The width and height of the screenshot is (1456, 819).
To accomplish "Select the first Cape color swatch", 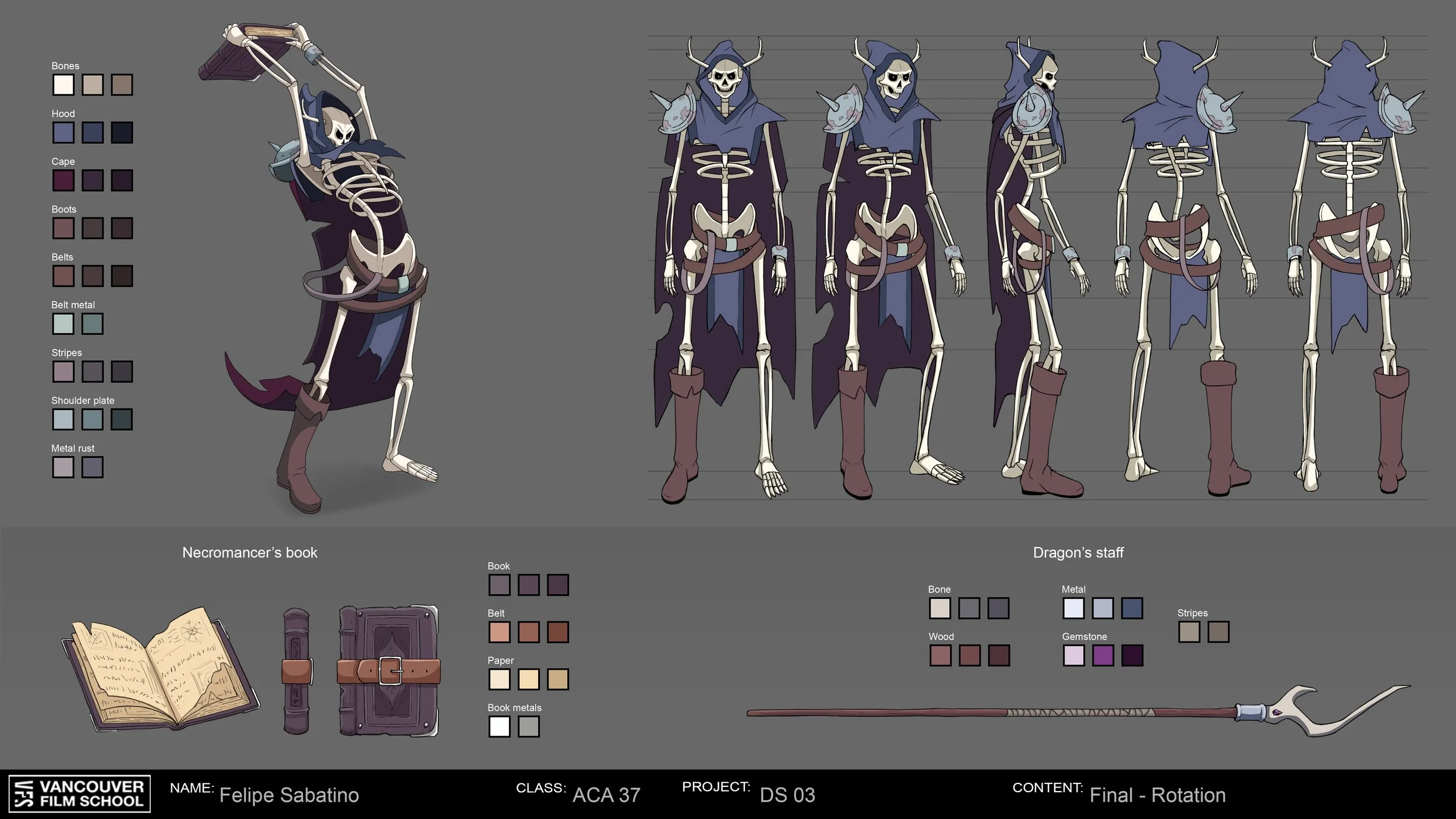I will [x=63, y=181].
